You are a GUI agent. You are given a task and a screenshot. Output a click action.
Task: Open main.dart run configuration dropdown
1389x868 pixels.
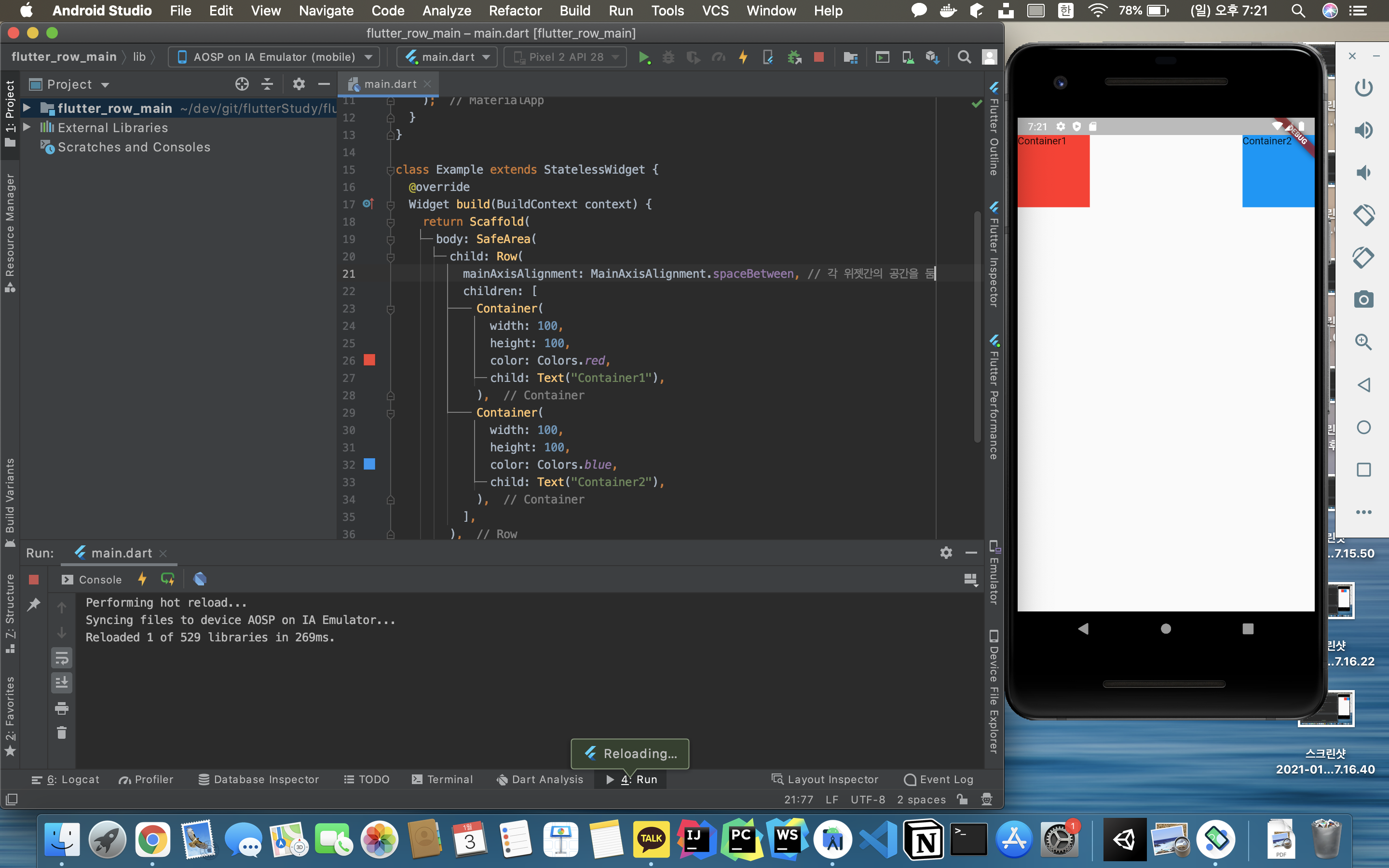(448, 57)
